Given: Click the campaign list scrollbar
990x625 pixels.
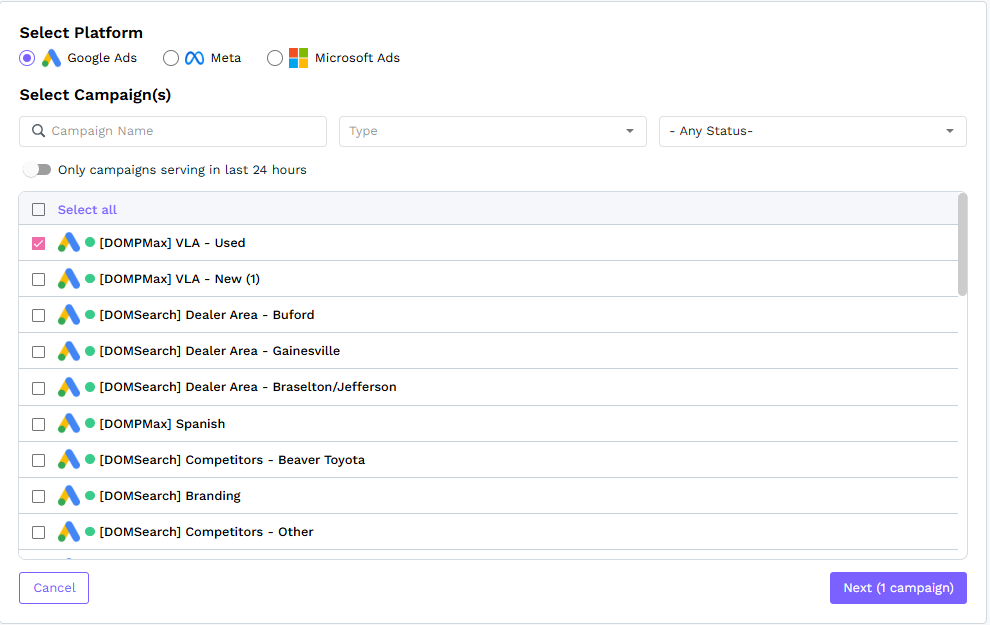Looking at the screenshot, I should 962,245.
